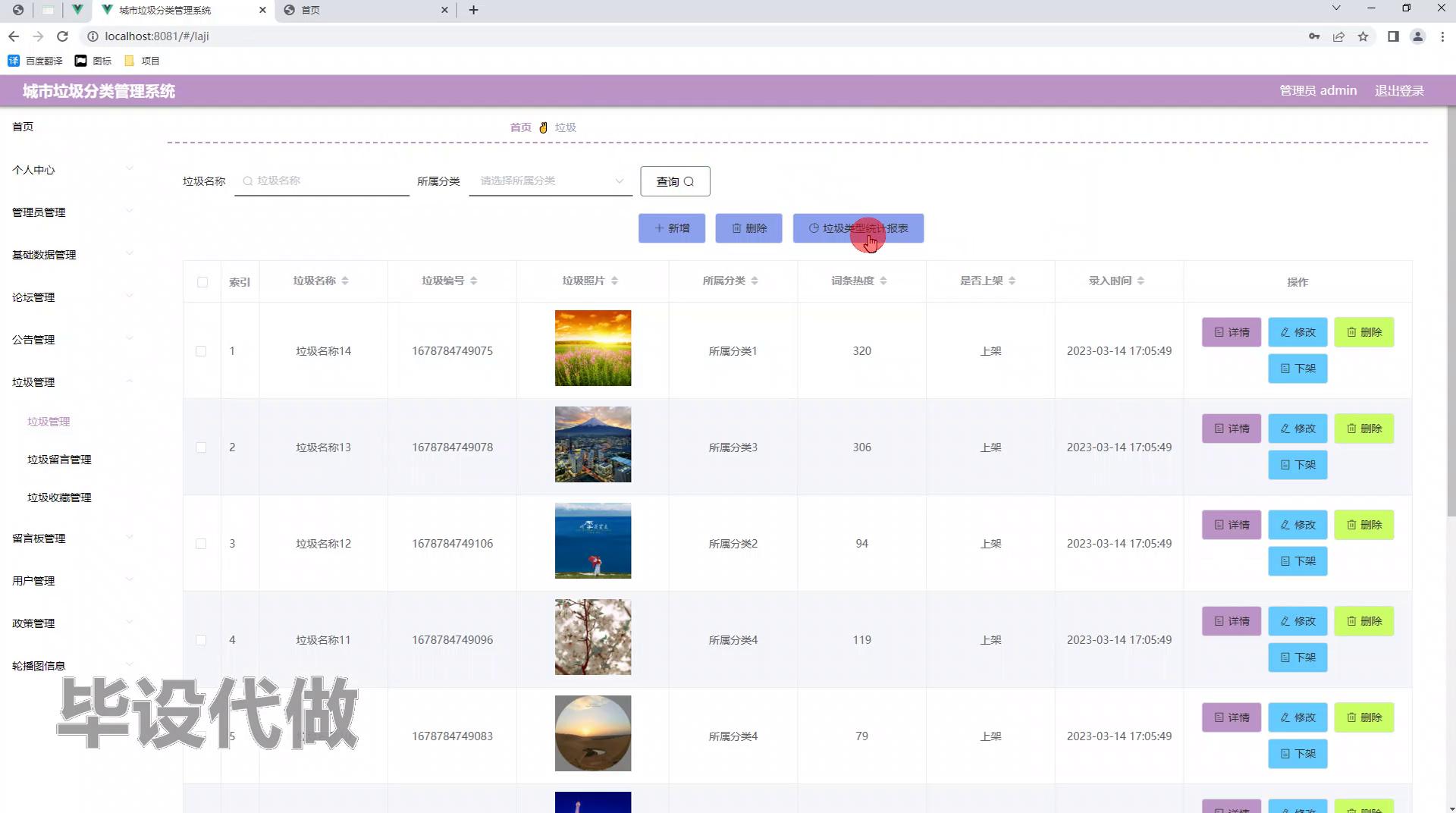
Task: Open Chrome three-dot menu
Action: (x=1442, y=36)
